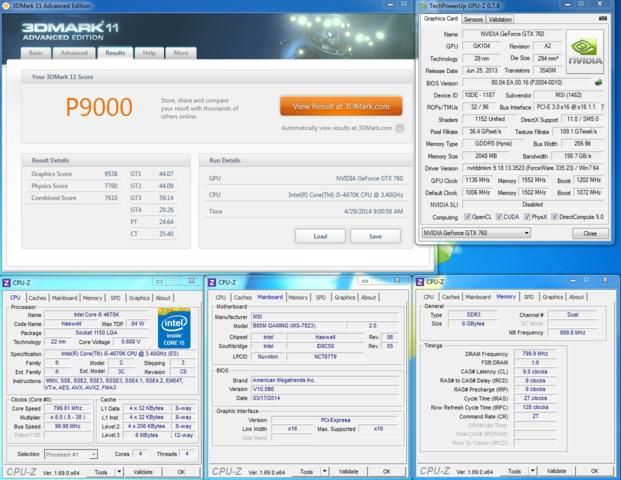Open Graphics tab in Memory CPU-Z window
This screenshot has height=480, width=621.
click(553, 297)
